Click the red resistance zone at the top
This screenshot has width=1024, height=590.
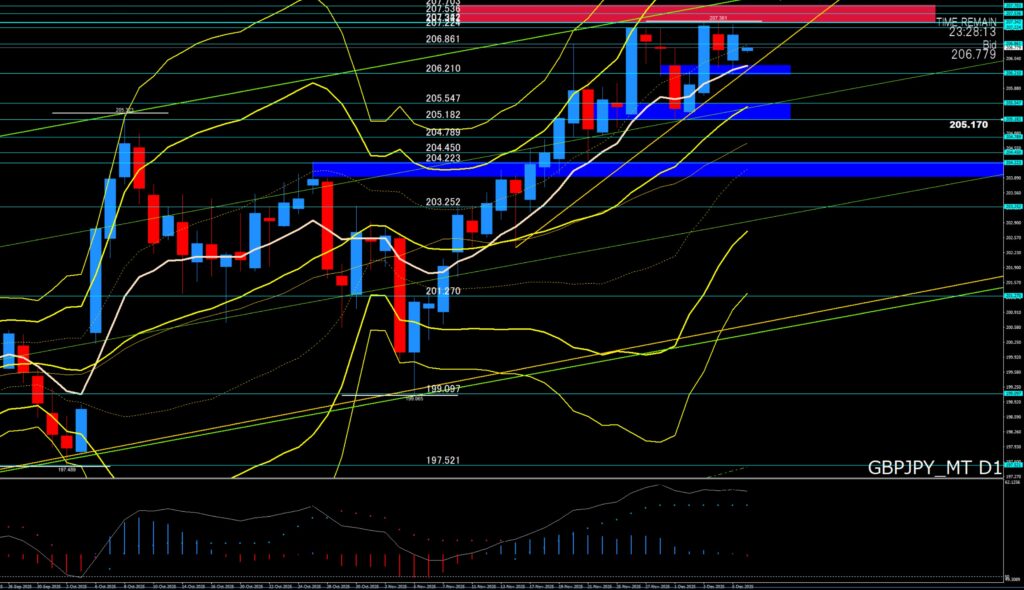point(698,14)
